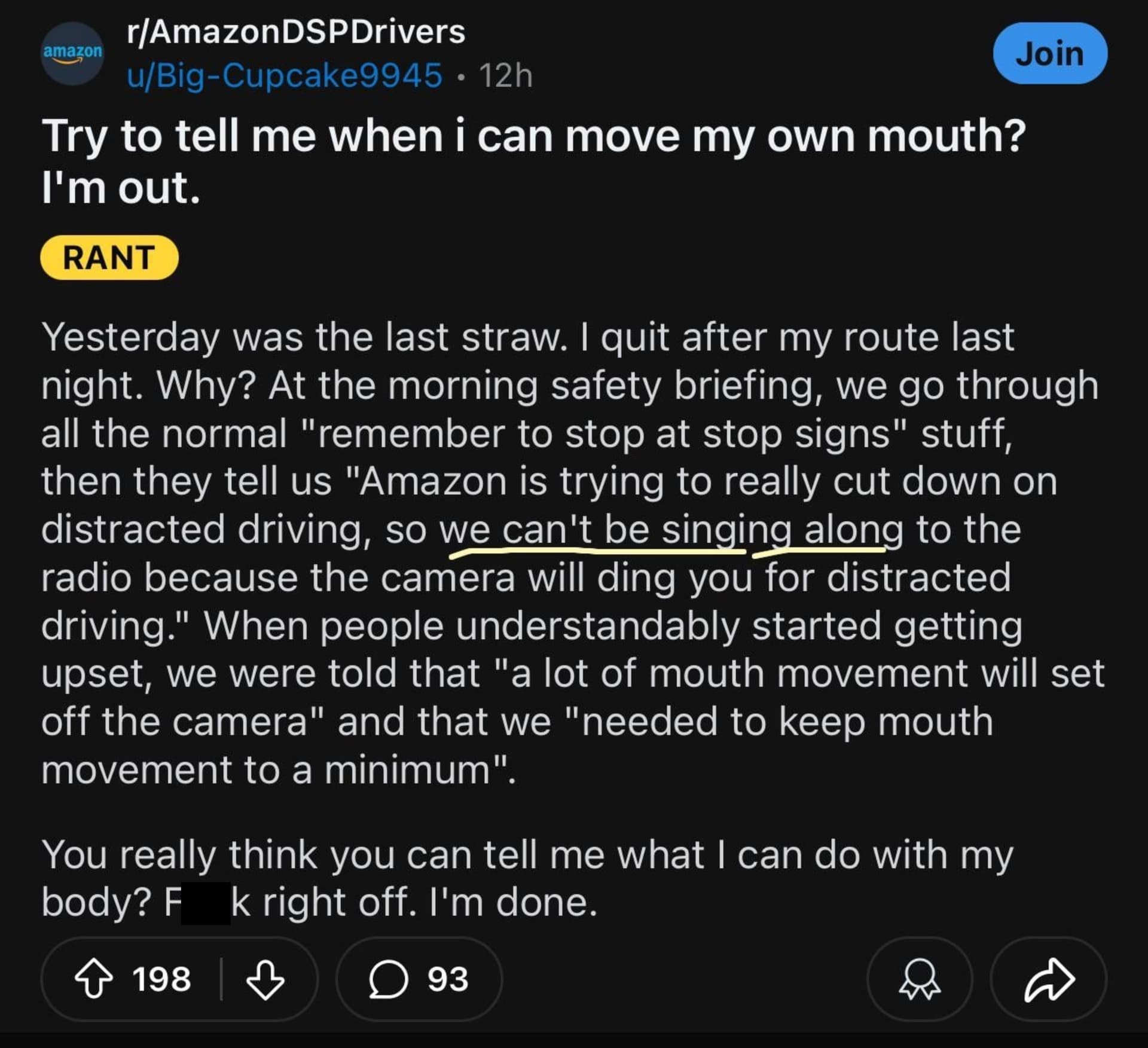Click the 12h post timestamp
This screenshot has height=1048, width=1148.
point(505,76)
